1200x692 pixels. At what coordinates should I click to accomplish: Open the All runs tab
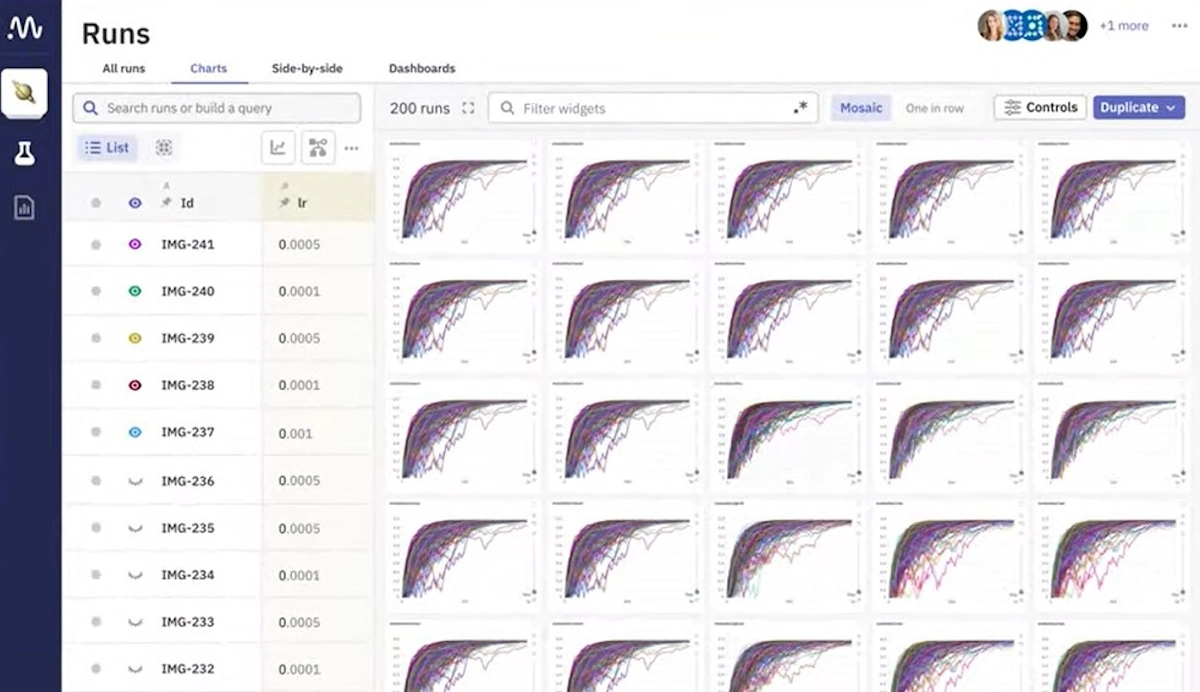point(124,68)
